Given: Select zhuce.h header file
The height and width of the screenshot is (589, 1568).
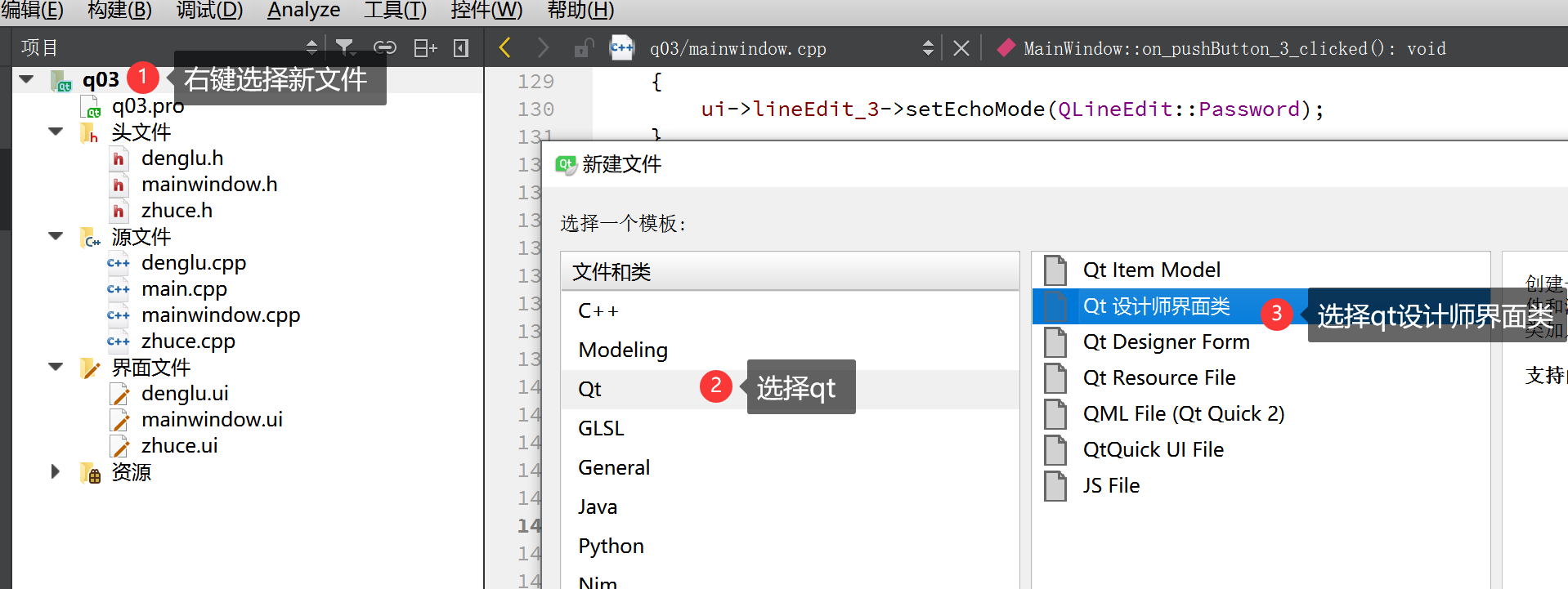Looking at the screenshot, I should click(177, 210).
